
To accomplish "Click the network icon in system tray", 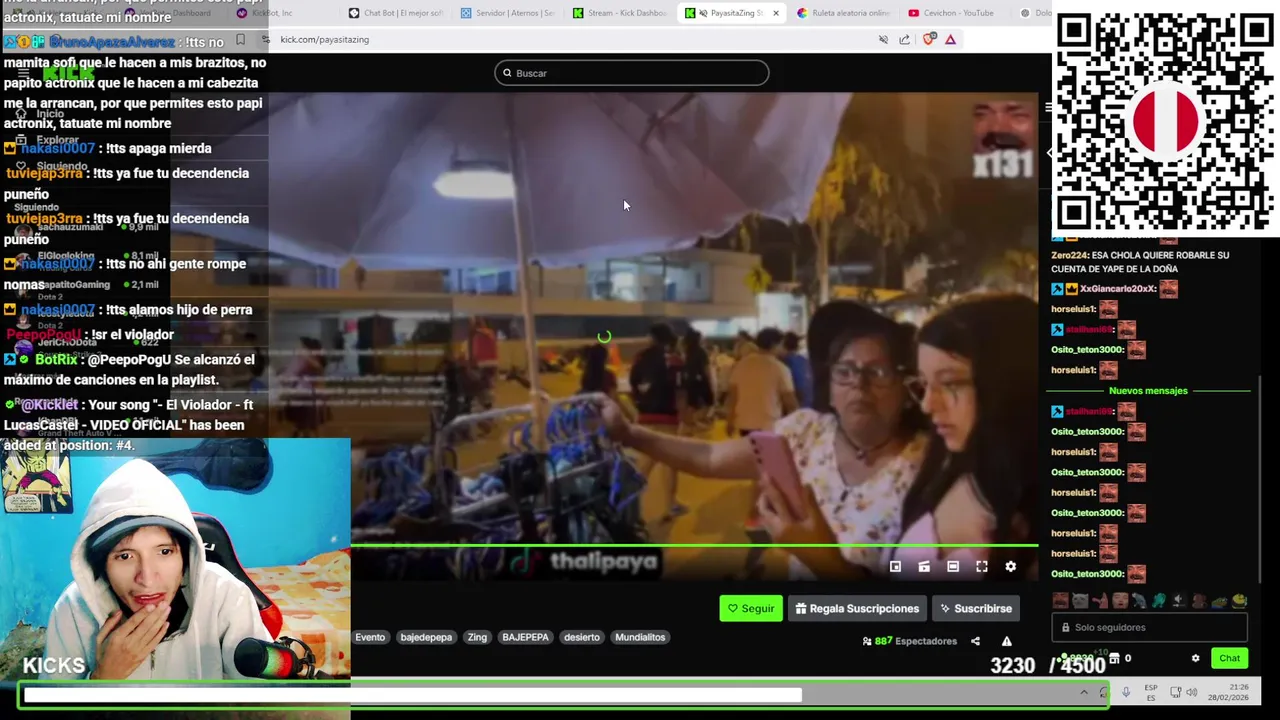I will click(x=1175, y=692).
